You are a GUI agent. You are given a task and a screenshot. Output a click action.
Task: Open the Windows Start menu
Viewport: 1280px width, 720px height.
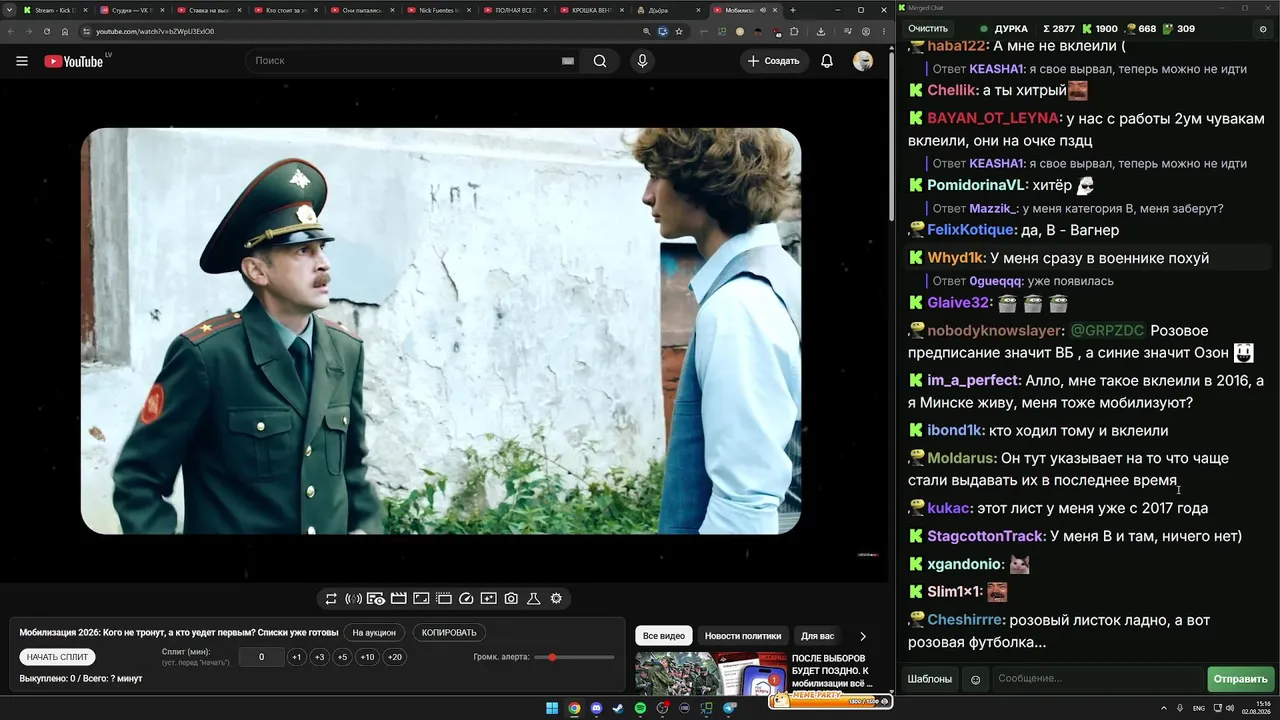(x=552, y=709)
